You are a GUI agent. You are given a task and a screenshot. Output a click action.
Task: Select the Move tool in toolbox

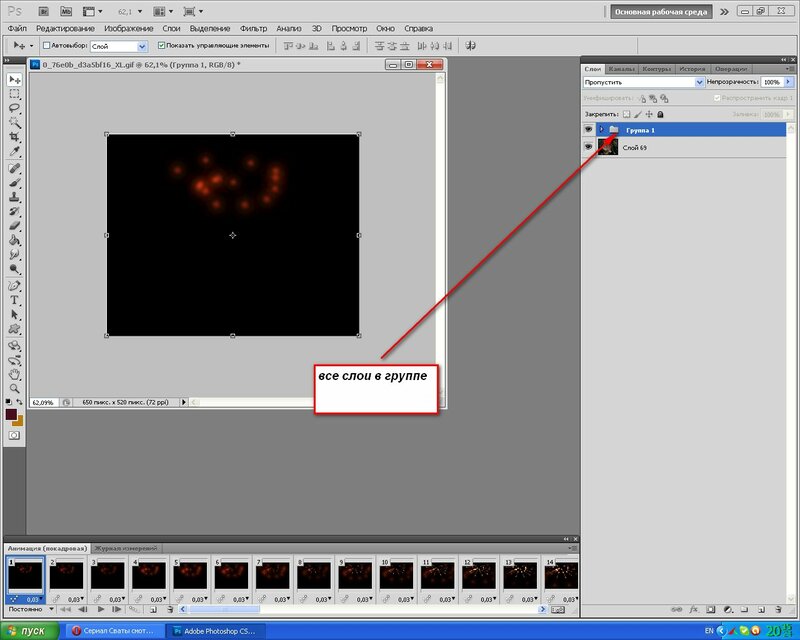(x=14, y=80)
